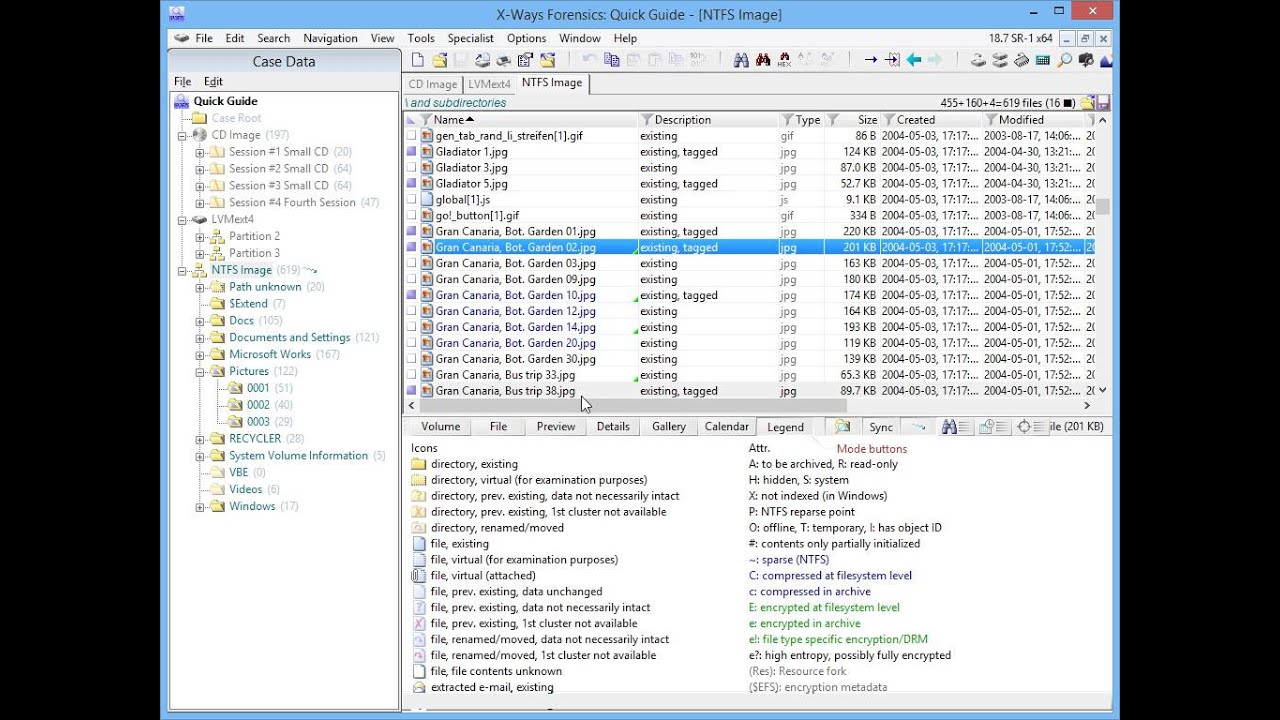Image resolution: width=1280 pixels, height=720 pixels.
Task: Open Case Data File menu
Action: pos(182,81)
